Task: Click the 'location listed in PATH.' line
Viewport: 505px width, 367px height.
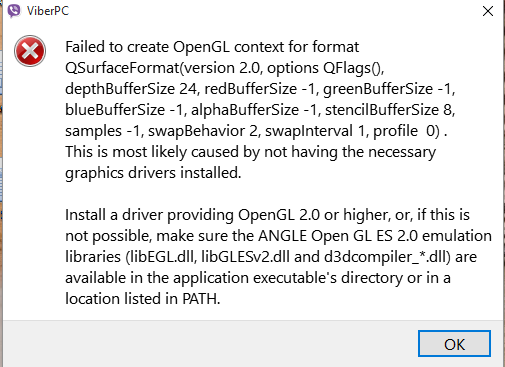Action: pos(143,299)
